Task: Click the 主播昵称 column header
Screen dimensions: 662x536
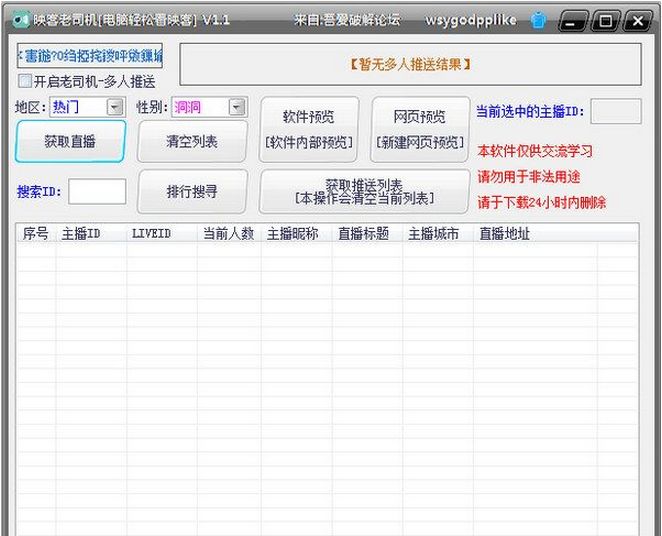Action: 292,234
